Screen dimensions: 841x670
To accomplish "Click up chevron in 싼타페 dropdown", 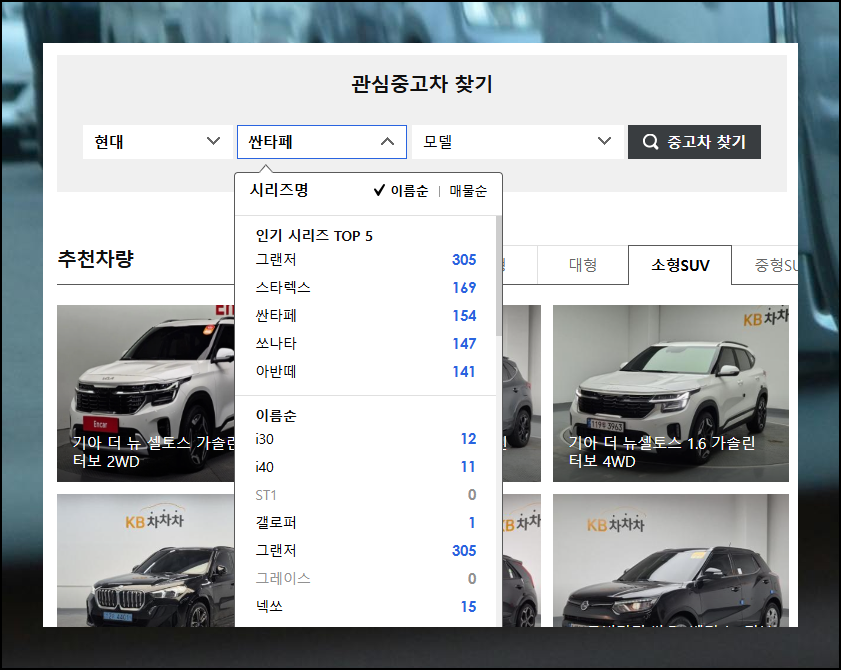I will click(387, 142).
